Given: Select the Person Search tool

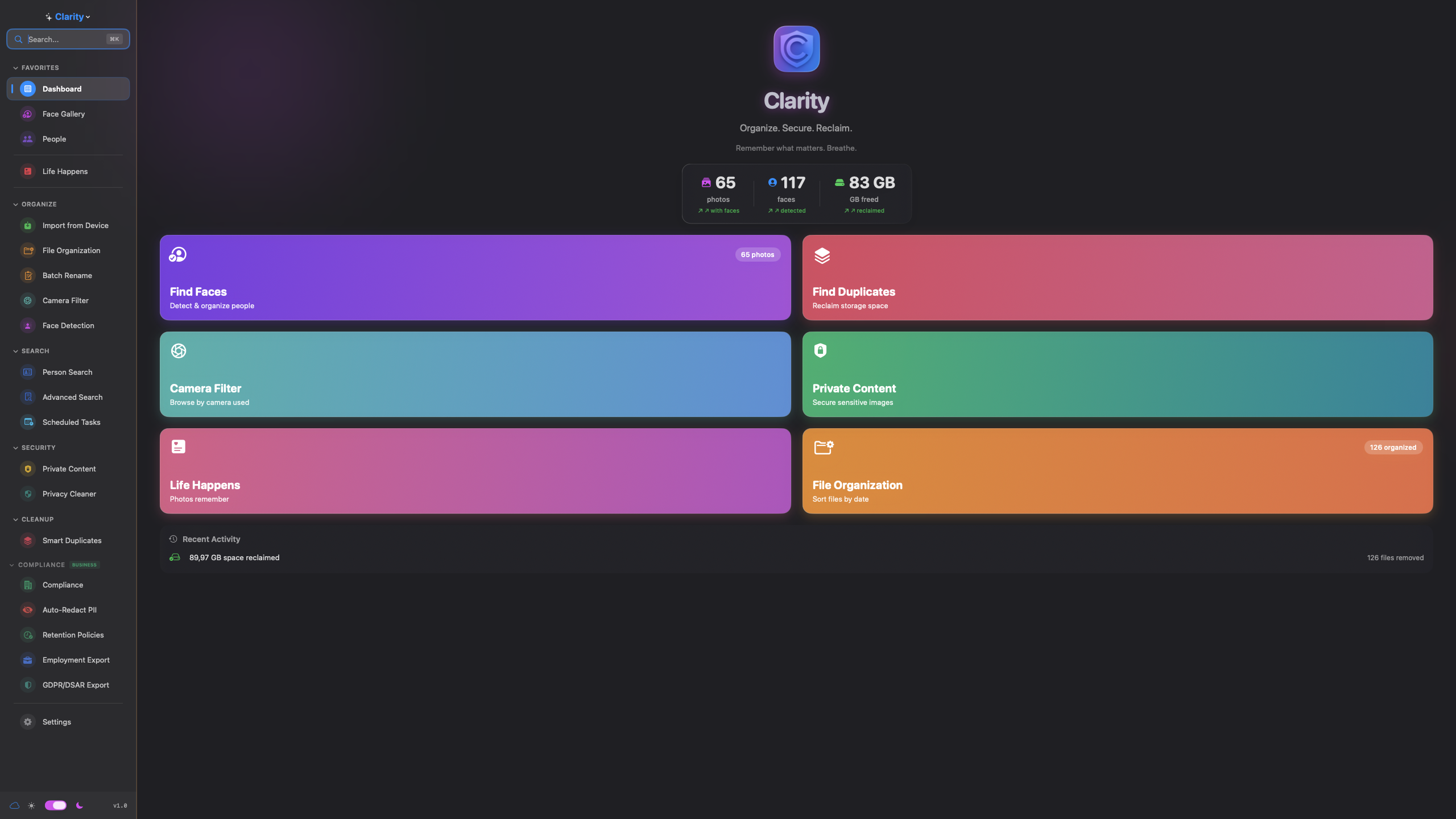Looking at the screenshot, I should point(67,372).
